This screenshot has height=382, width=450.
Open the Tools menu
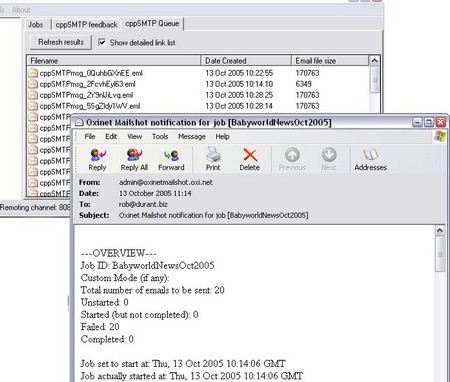pos(160,136)
